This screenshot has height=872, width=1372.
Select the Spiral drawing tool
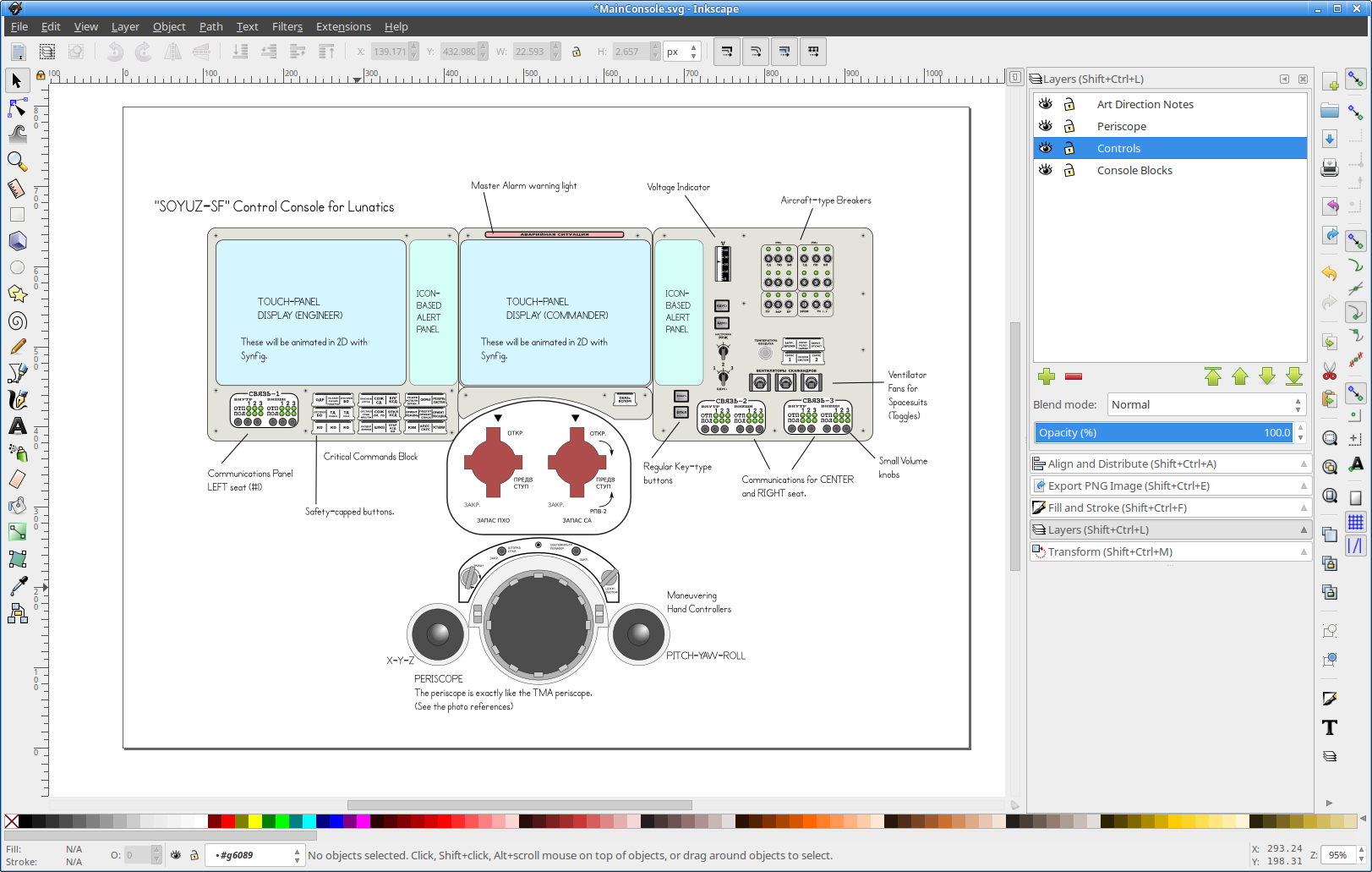pos(17,321)
